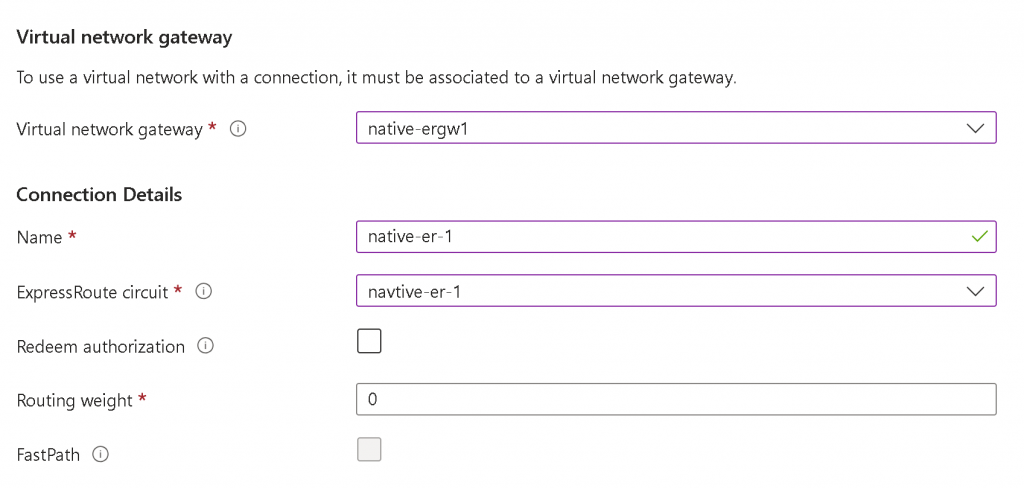Enable the Redeem authorization checkbox
This screenshot has width=1024, height=488.
click(370, 342)
